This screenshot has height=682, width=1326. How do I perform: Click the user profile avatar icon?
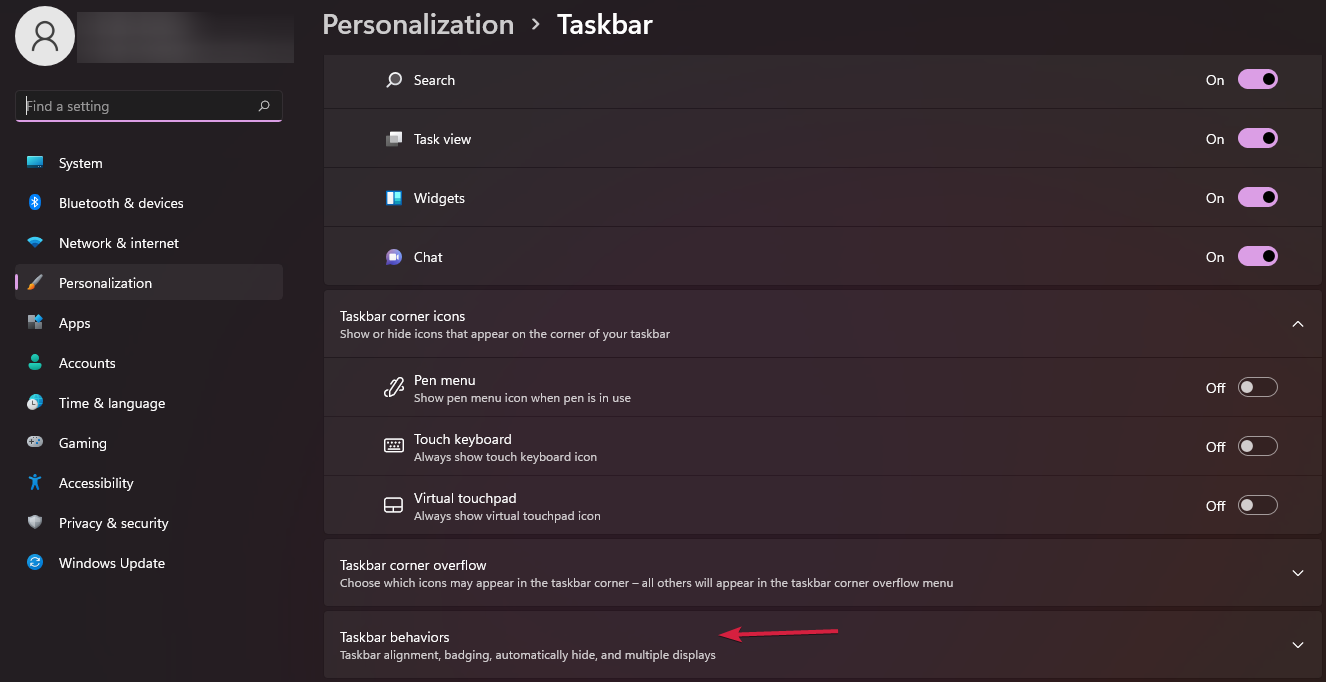[45, 36]
